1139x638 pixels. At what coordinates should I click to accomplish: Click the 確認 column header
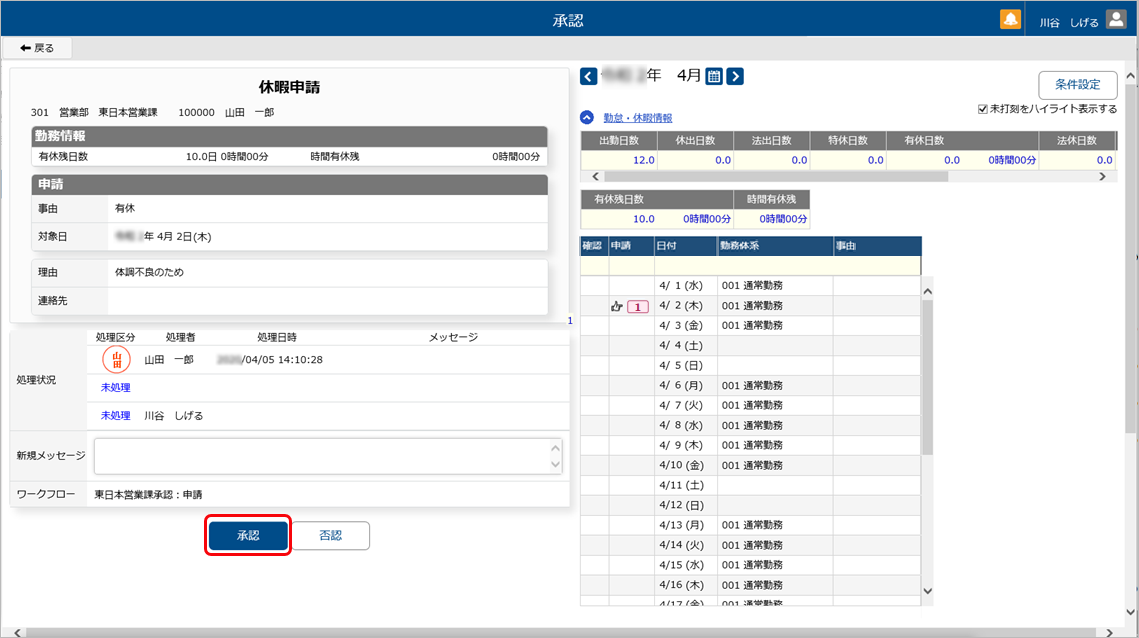[593, 246]
